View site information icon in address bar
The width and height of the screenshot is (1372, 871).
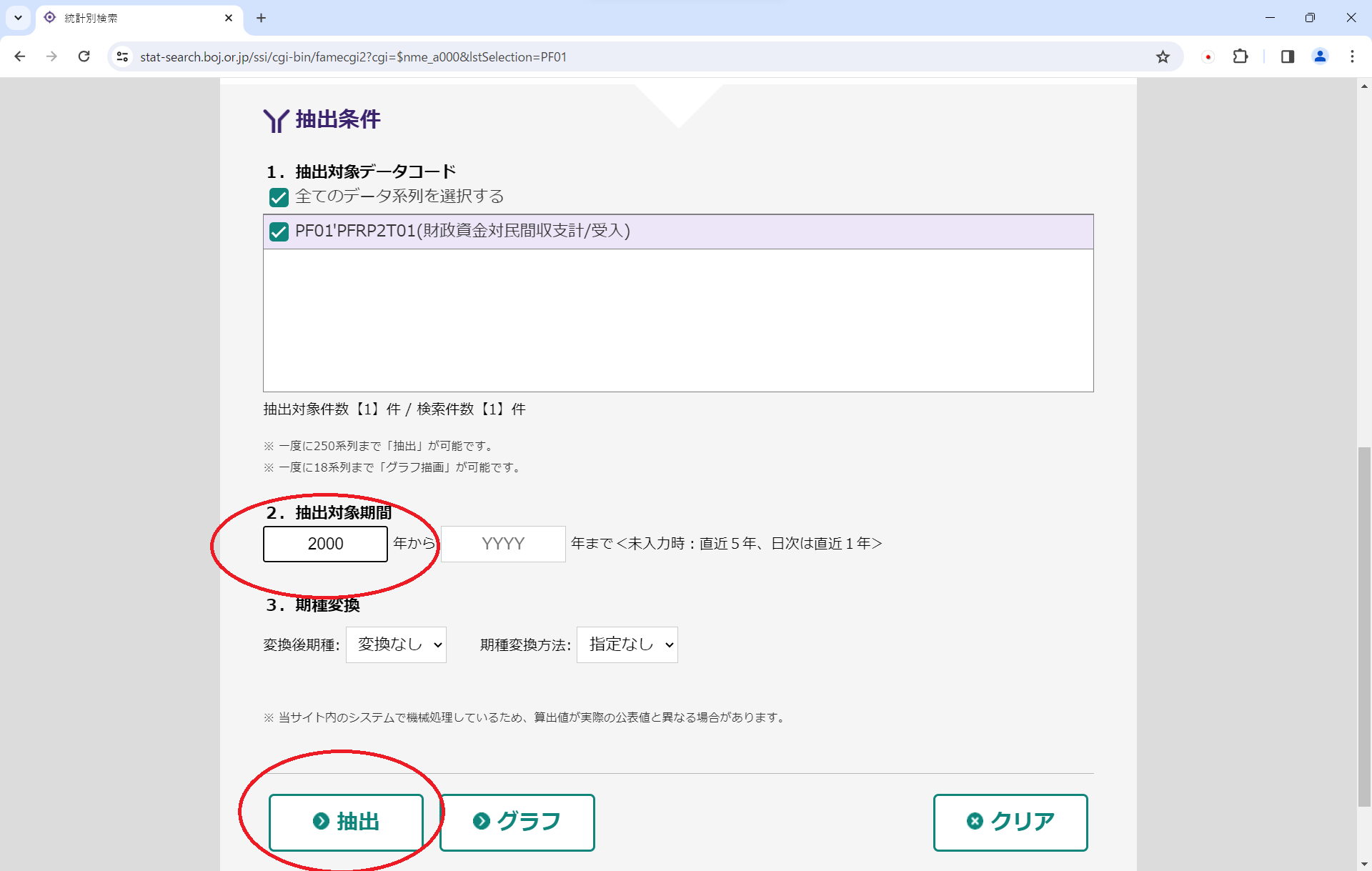pos(122,56)
